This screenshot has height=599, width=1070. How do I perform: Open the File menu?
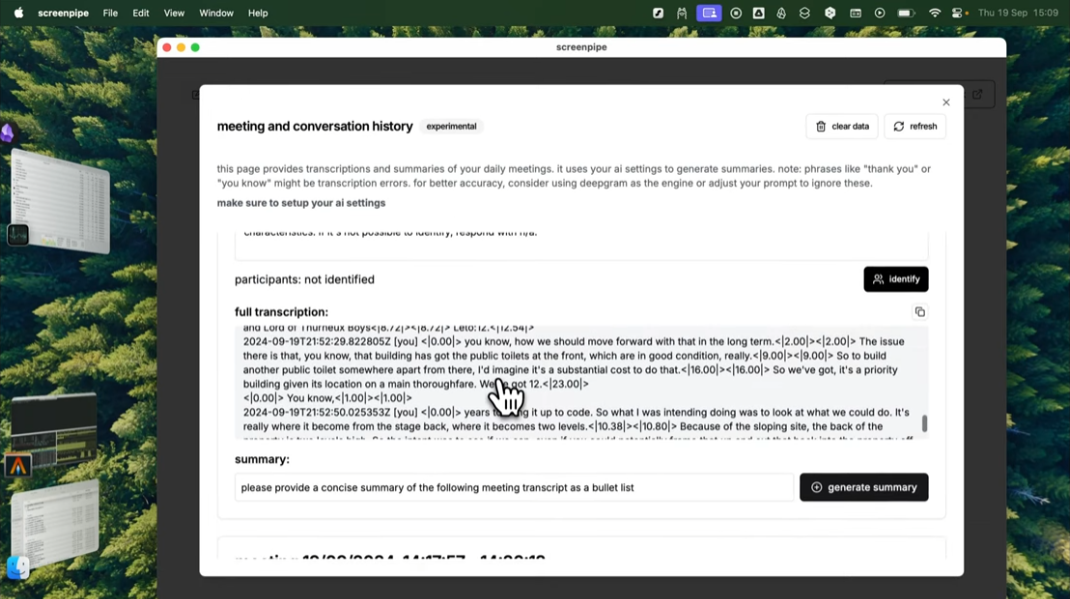point(110,13)
